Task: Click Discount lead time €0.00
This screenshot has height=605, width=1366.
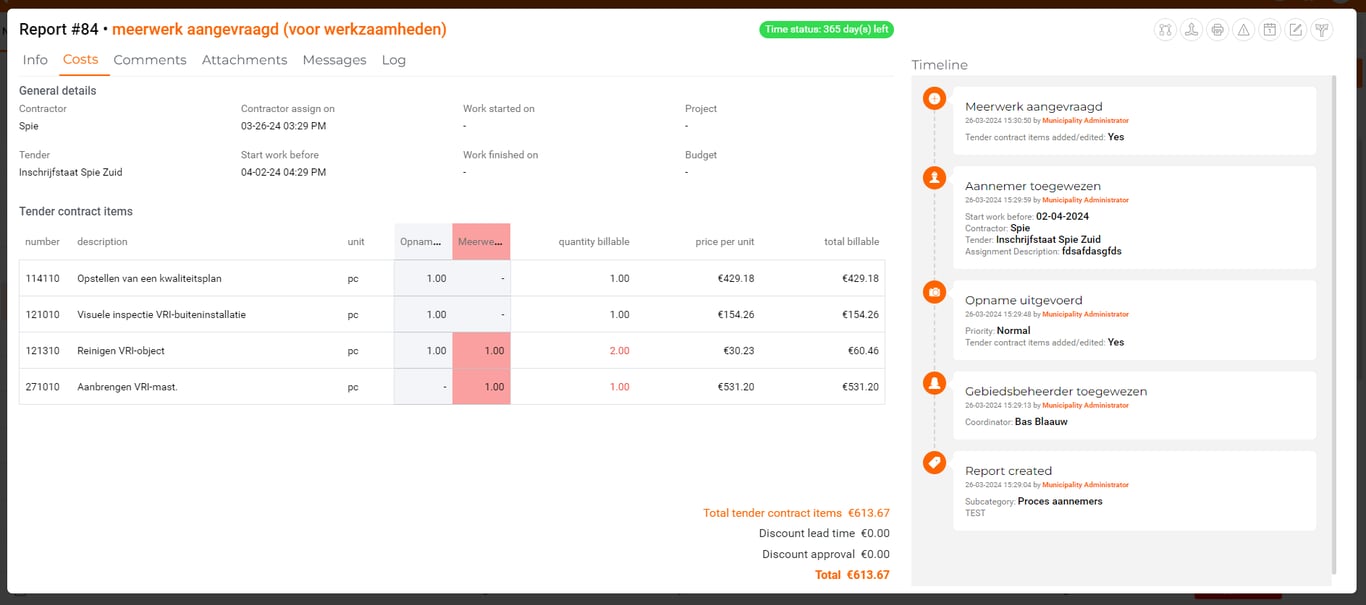Action: click(x=824, y=533)
